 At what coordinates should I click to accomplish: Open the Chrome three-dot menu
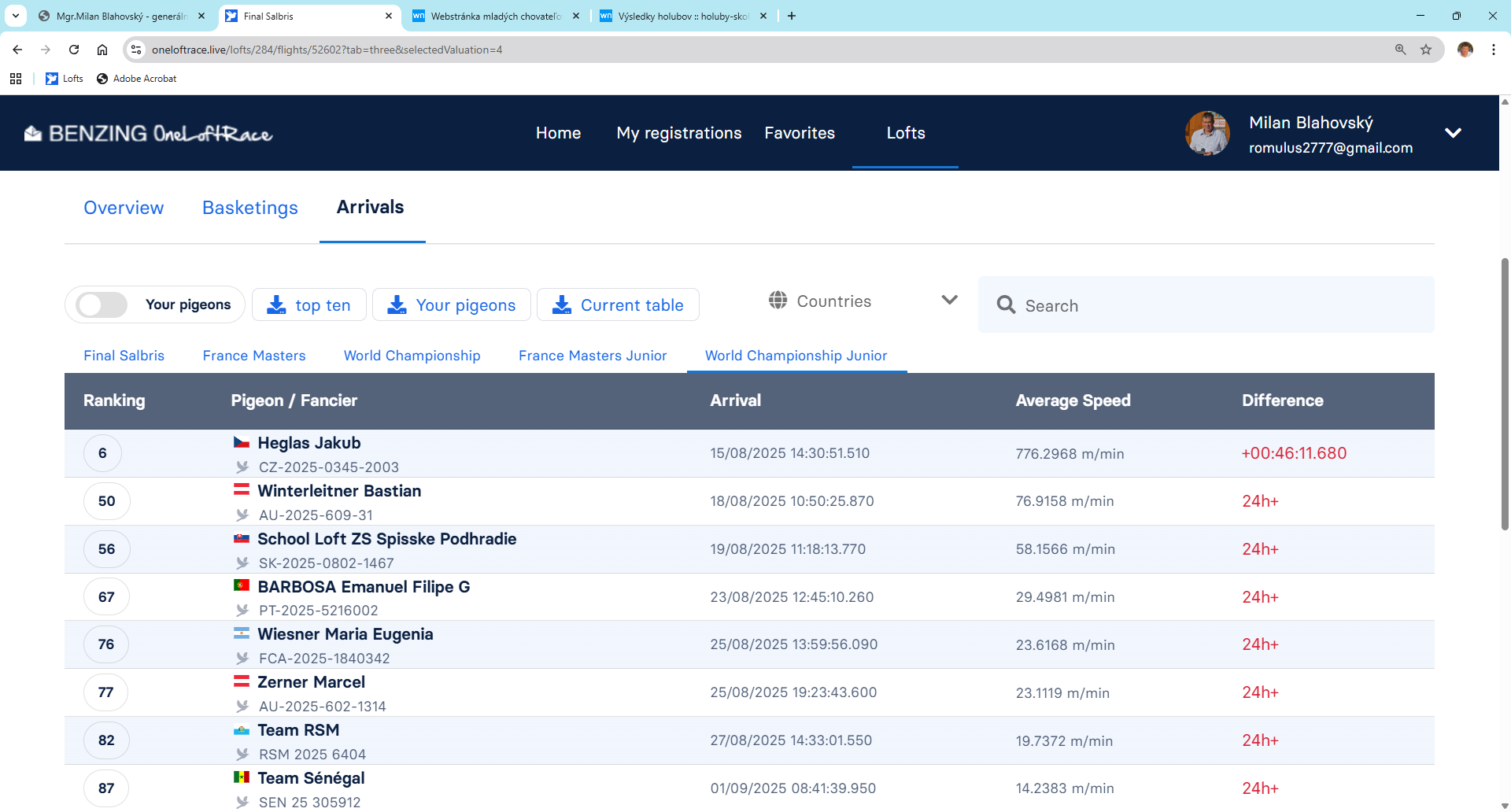[x=1493, y=50]
